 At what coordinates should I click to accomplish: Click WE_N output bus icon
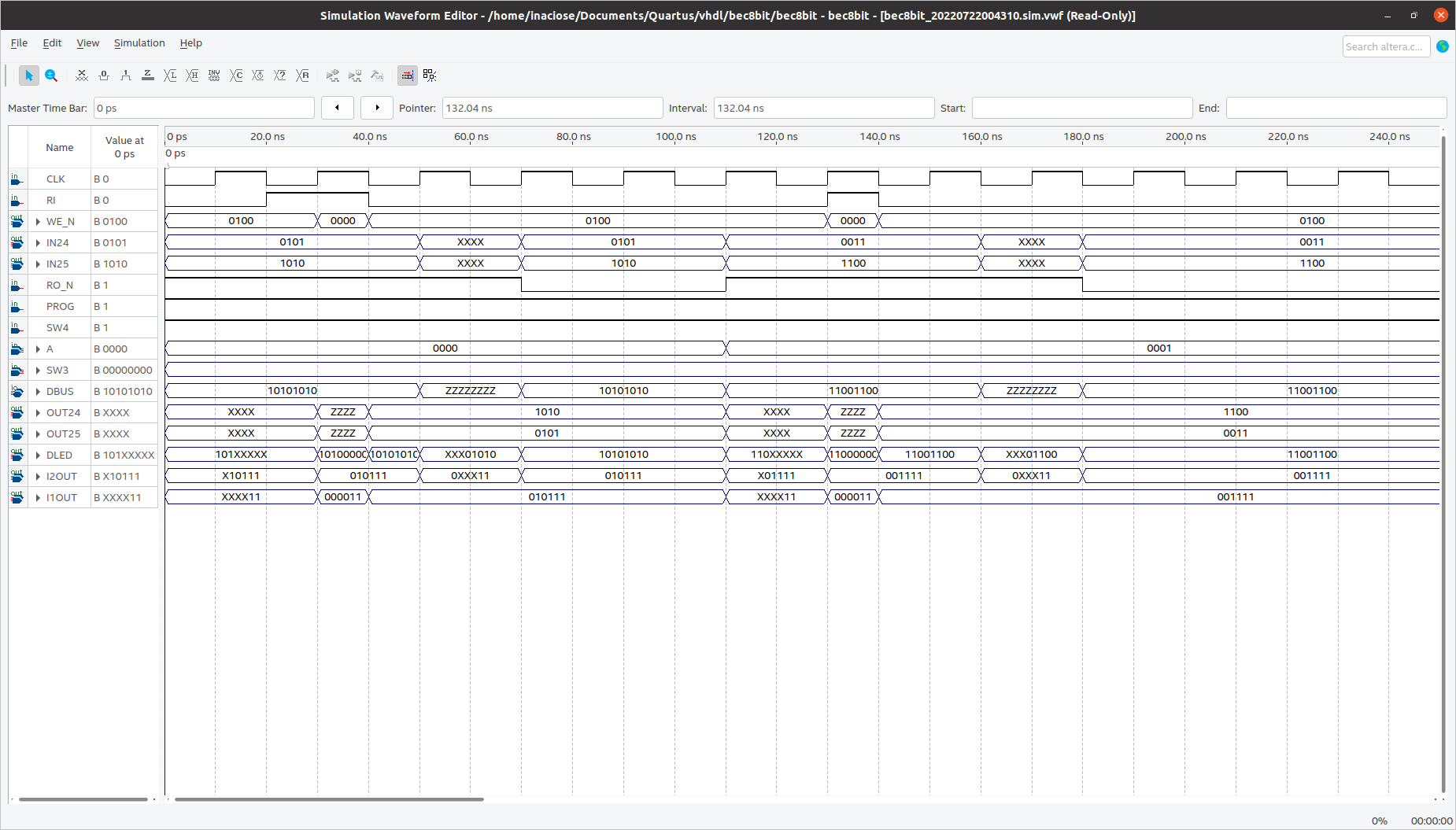(17, 222)
